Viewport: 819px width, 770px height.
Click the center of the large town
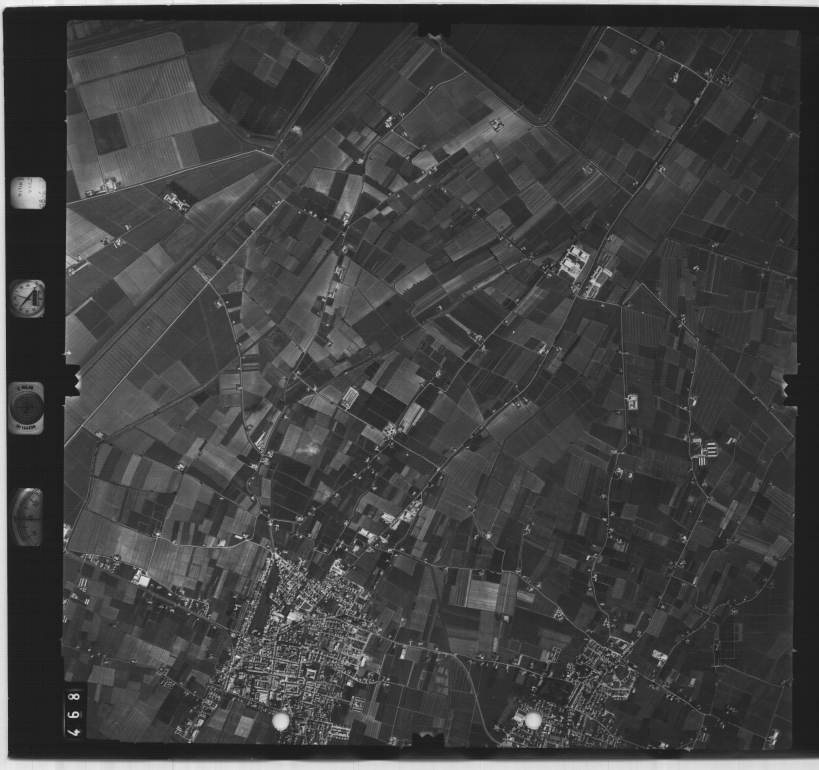point(300,650)
